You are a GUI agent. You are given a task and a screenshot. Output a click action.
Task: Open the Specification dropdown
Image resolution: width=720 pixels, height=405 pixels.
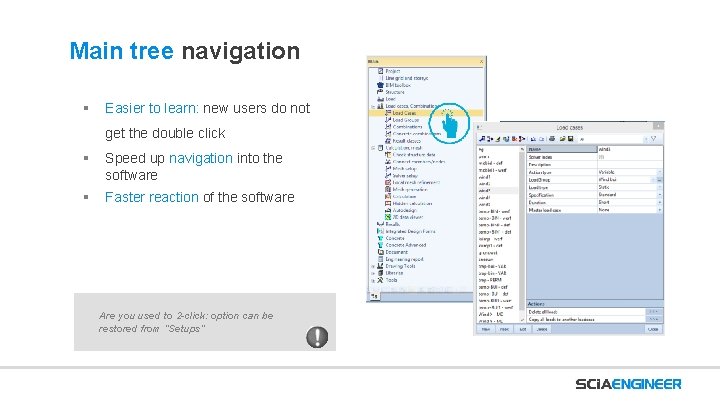point(660,195)
